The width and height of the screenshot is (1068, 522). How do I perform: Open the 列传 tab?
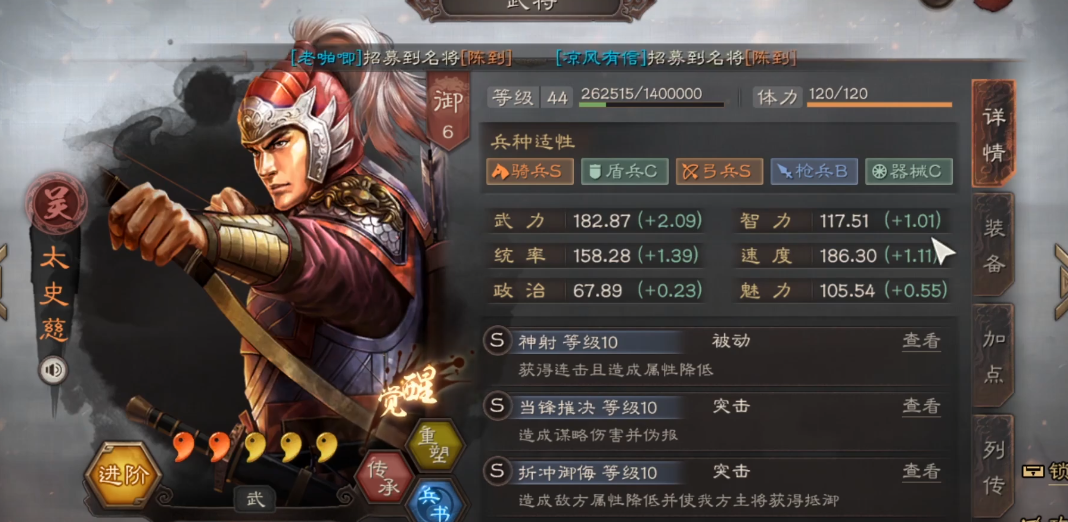point(994,467)
